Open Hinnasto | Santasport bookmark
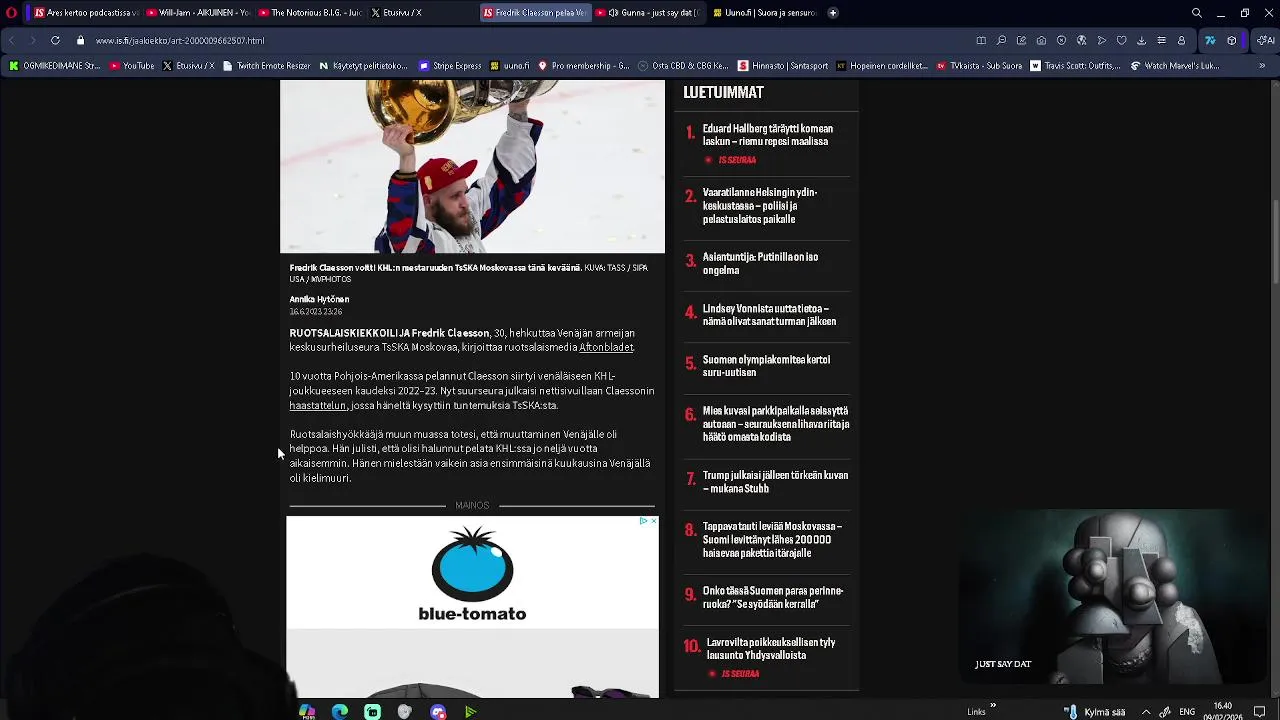Screen dimensions: 1280x720 (x=783, y=66)
